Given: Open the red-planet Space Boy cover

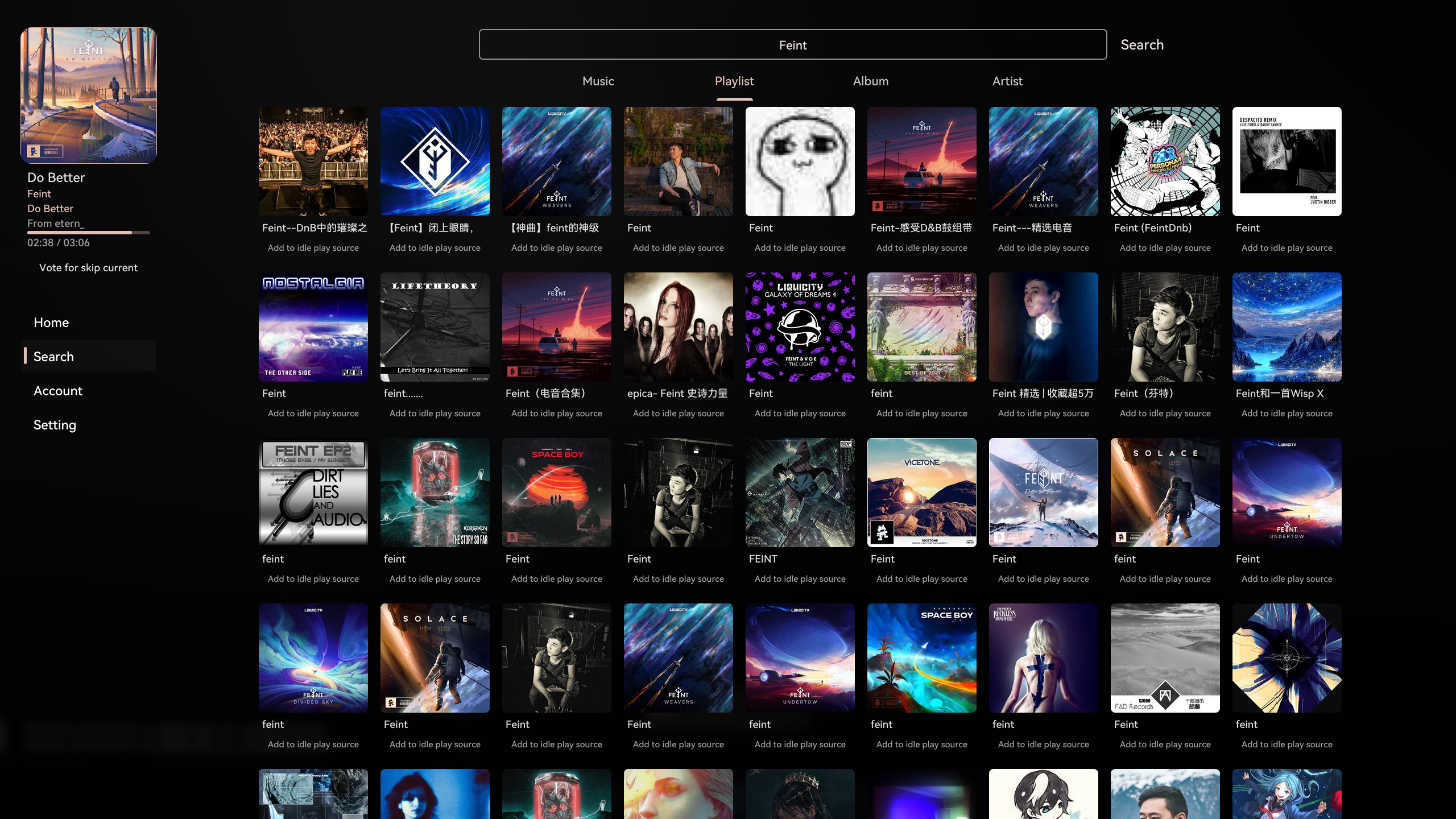Looking at the screenshot, I should tap(557, 493).
